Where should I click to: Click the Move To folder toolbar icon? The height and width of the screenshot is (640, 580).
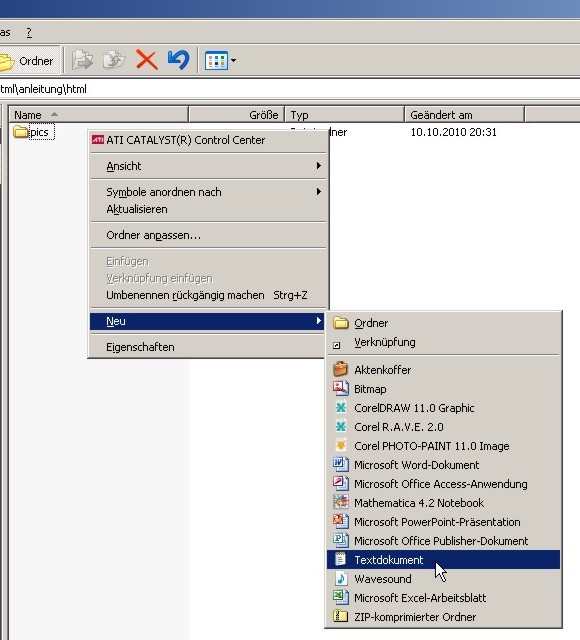point(82,60)
